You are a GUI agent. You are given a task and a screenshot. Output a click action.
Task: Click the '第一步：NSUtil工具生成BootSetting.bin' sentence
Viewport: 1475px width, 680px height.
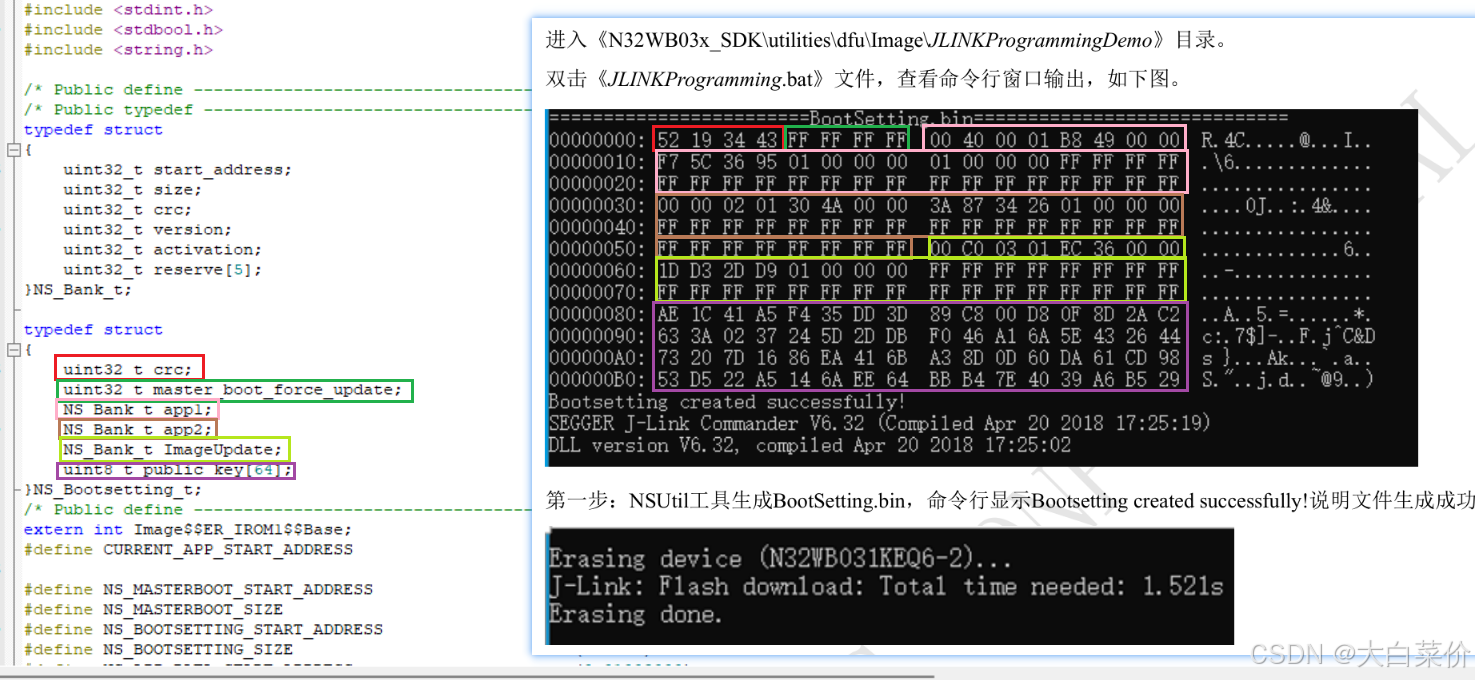(x=1010, y=501)
